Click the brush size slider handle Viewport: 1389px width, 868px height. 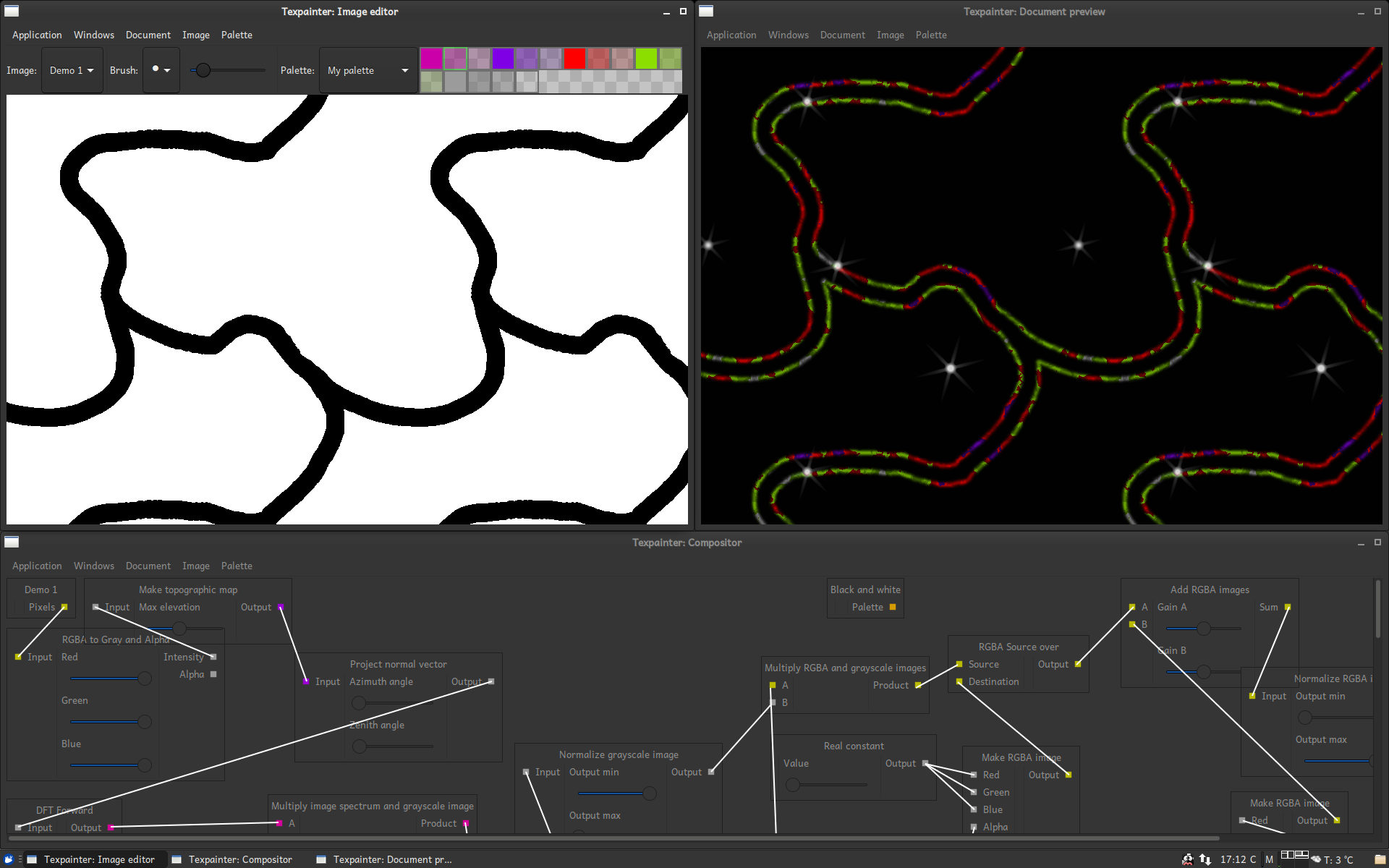pyautogui.click(x=203, y=70)
